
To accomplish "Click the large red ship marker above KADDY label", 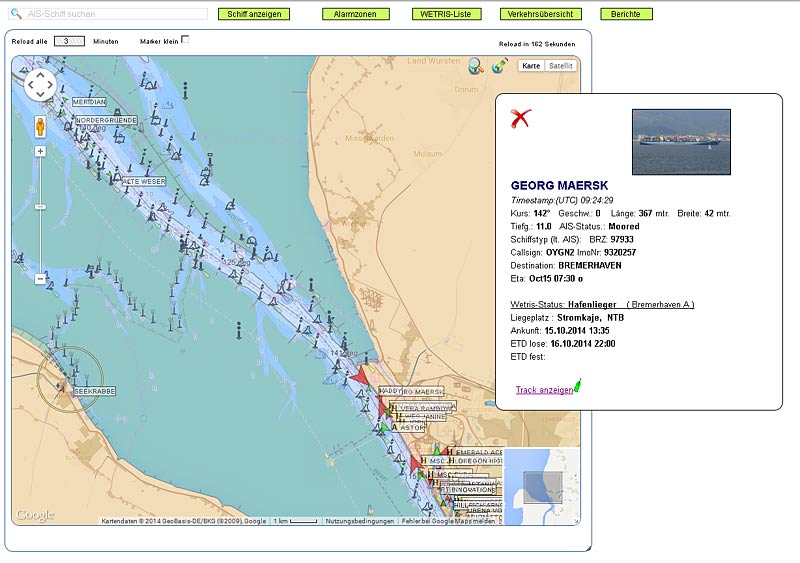I will [361, 377].
